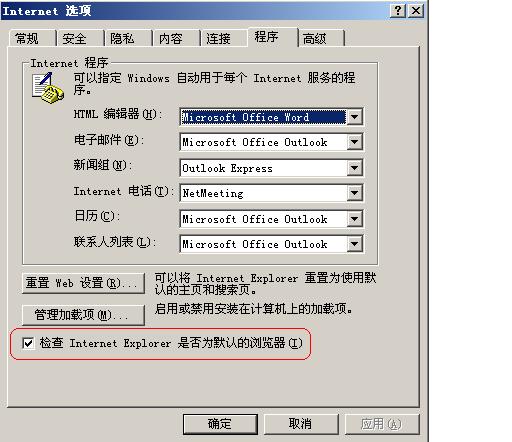Screen dimensions: 512x442
Task: Switch to the 安全 tab
Action: (x=80, y=38)
